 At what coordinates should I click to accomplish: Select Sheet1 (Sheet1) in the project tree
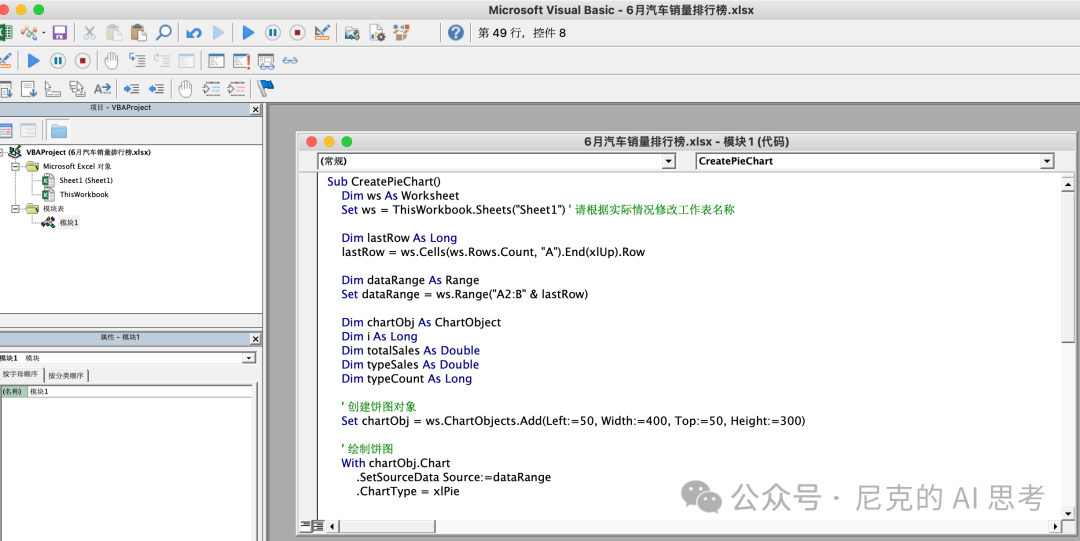point(85,181)
